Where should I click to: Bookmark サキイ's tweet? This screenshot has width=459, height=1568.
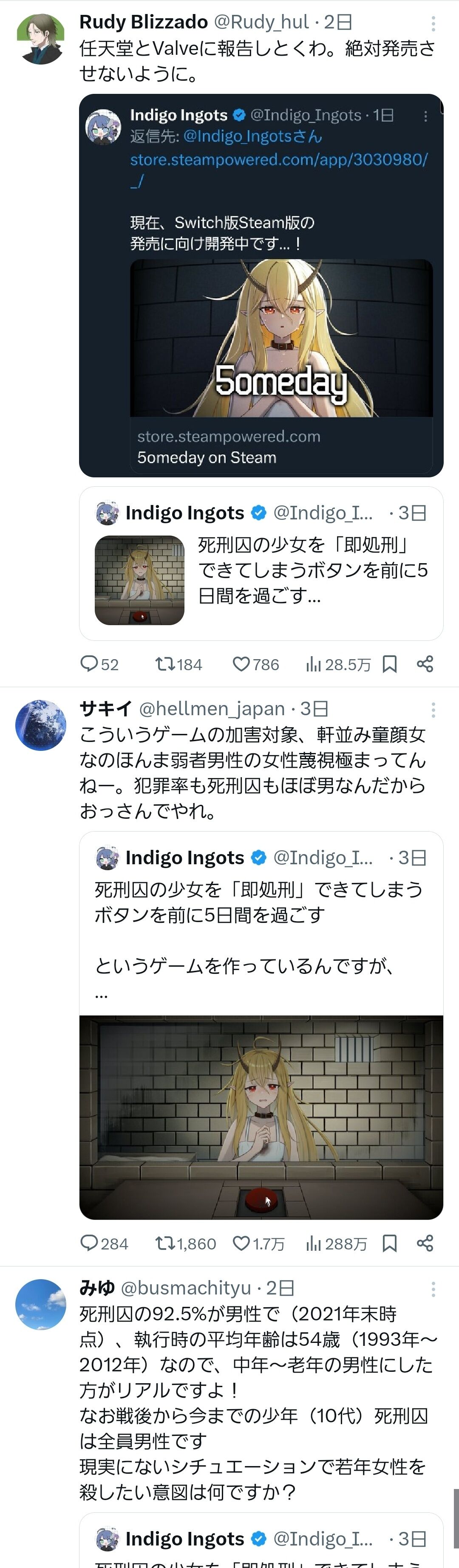[x=390, y=1243]
